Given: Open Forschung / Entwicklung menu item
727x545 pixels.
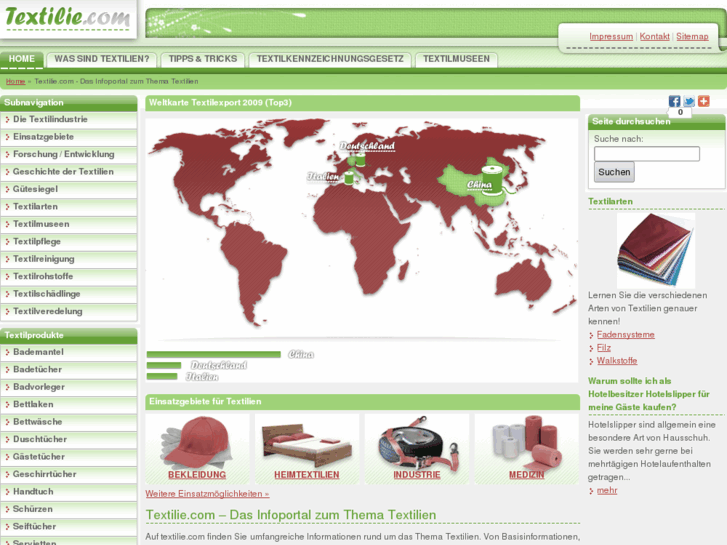Looking at the screenshot, I should click(x=69, y=154).
